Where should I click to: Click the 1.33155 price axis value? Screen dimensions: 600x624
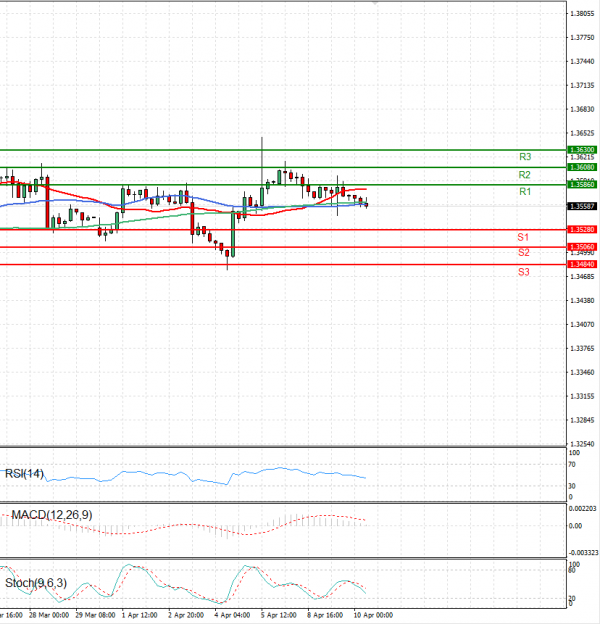pyautogui.click(x=582, y=396)
